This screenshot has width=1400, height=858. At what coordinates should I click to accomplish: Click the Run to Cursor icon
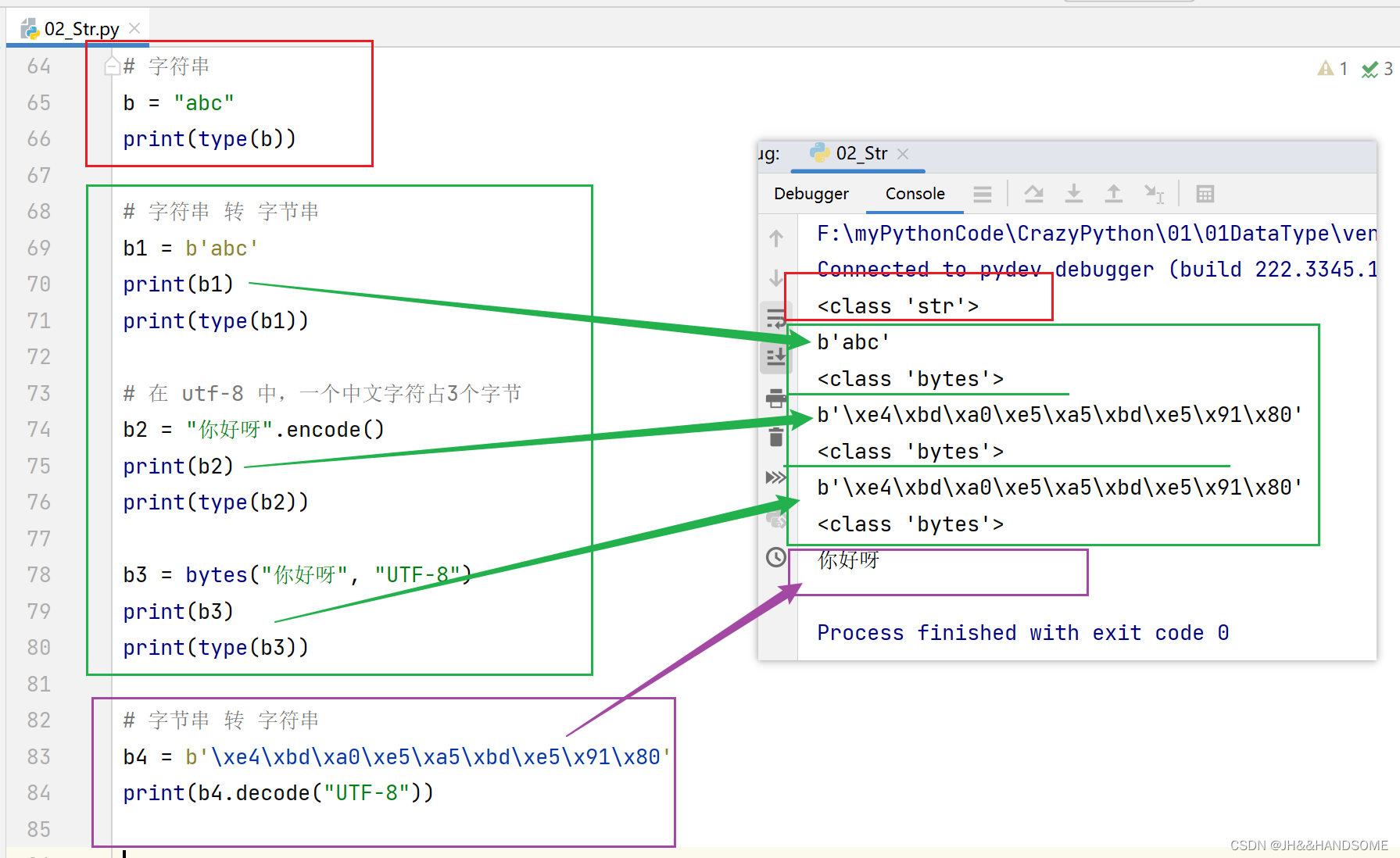[x=1154, y=194]
